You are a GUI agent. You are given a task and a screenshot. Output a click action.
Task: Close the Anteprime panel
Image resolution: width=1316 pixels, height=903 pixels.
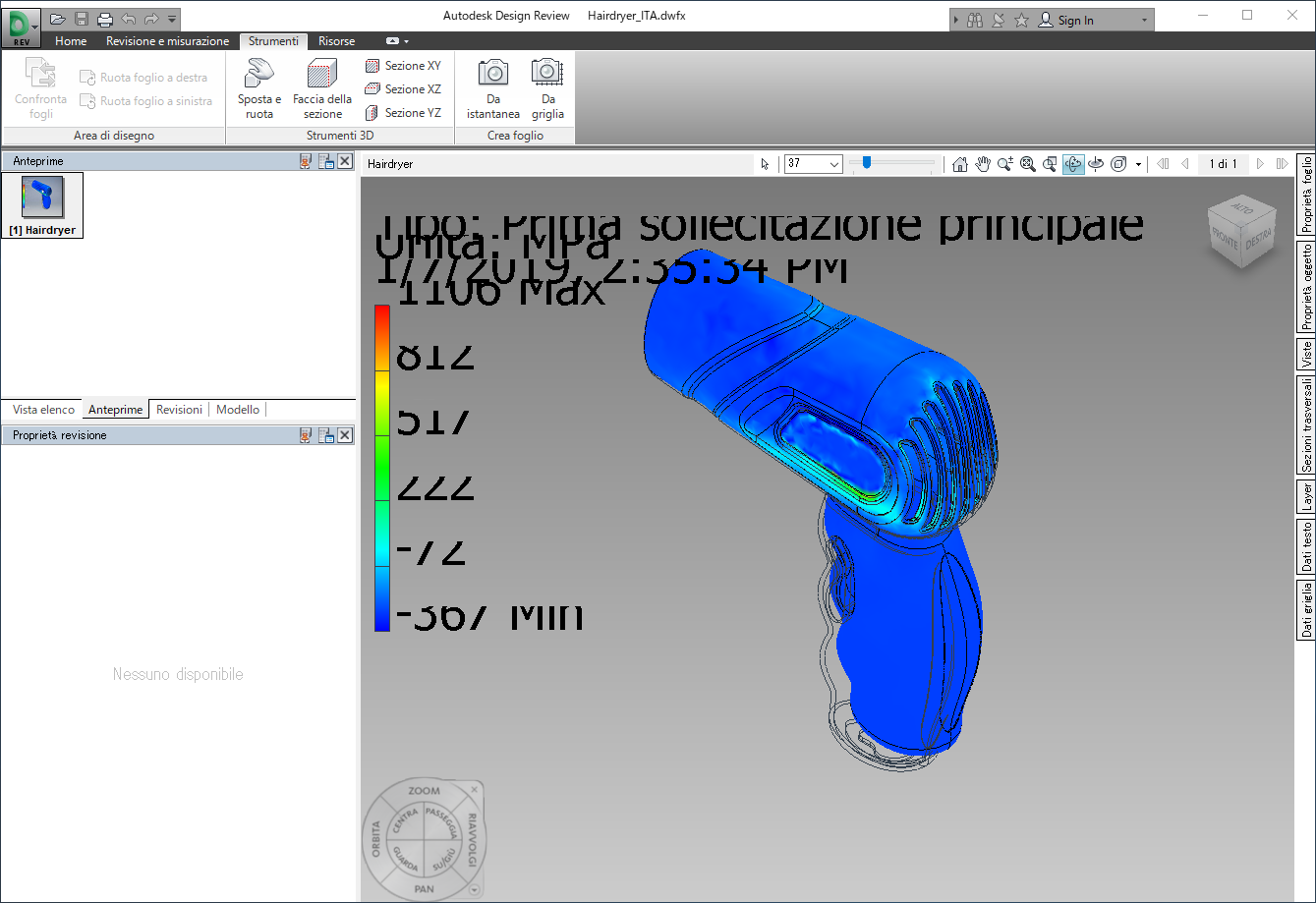(345, 161)
